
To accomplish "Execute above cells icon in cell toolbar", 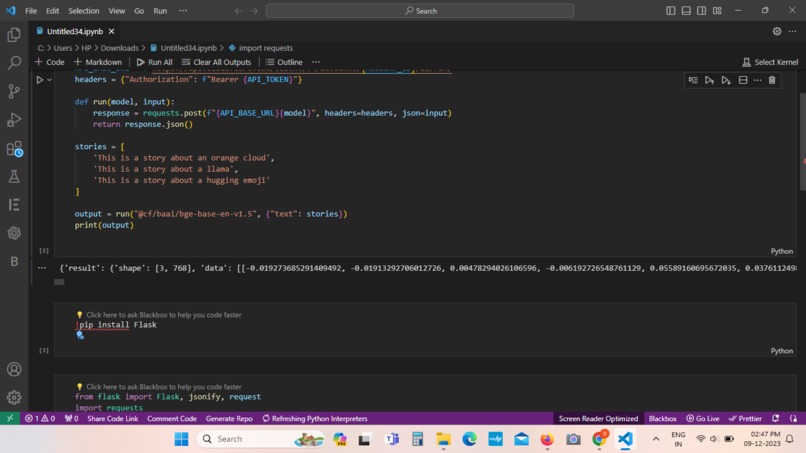I will 709,80.
